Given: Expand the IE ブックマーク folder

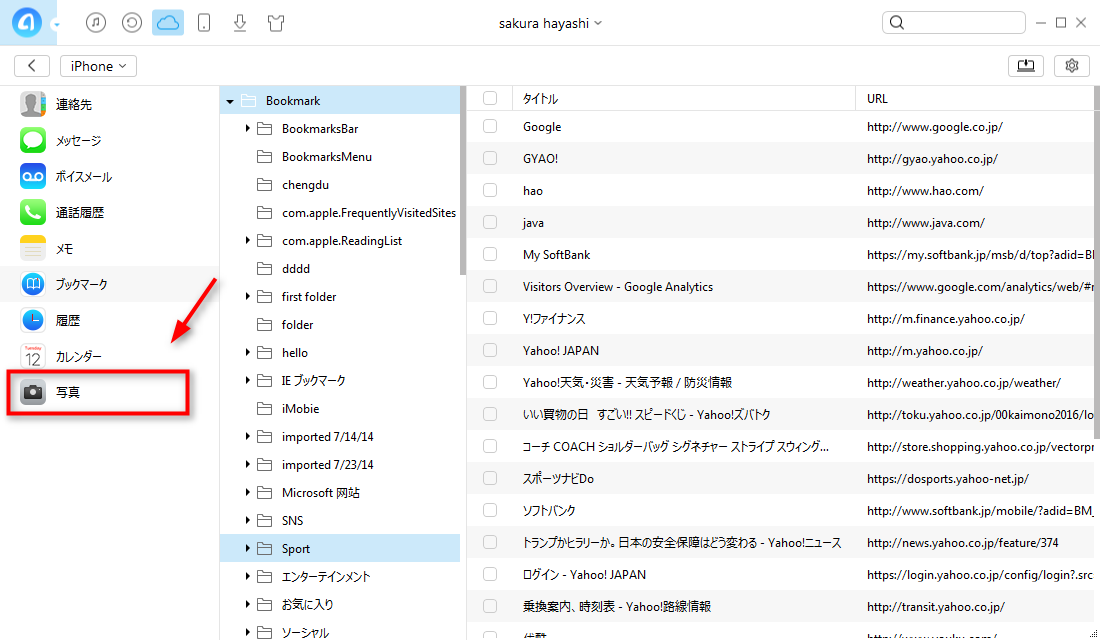Looking at the screenshot, I should tap(247, 380).
